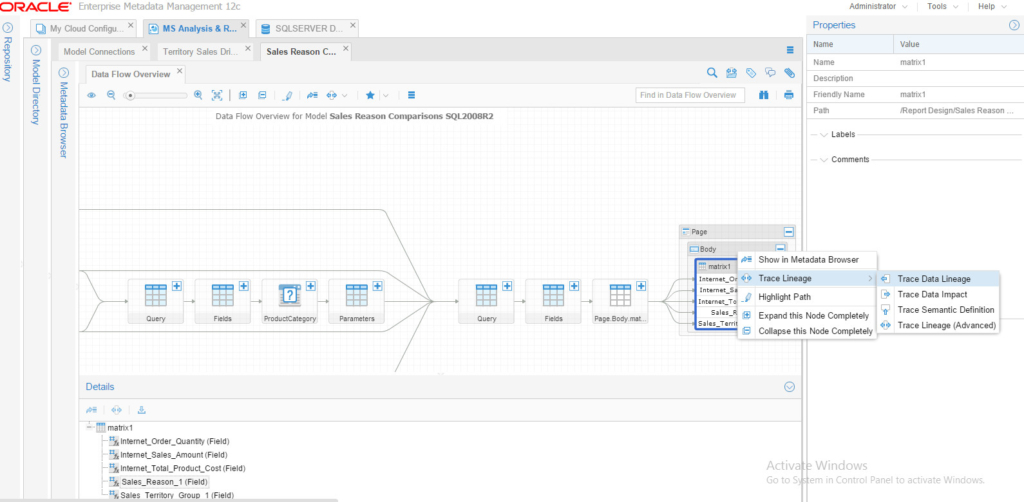Click the binoculars find icon

click(x=763, y=95)
